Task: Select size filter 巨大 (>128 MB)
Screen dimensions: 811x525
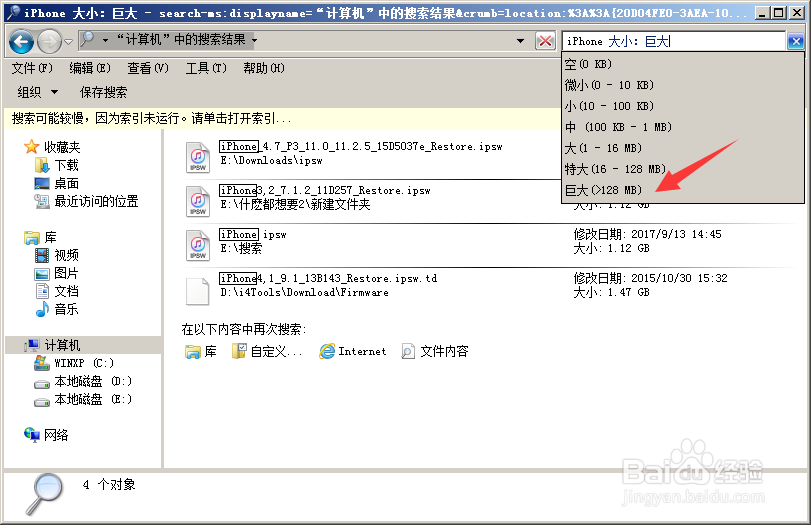Action: (682, 190)
